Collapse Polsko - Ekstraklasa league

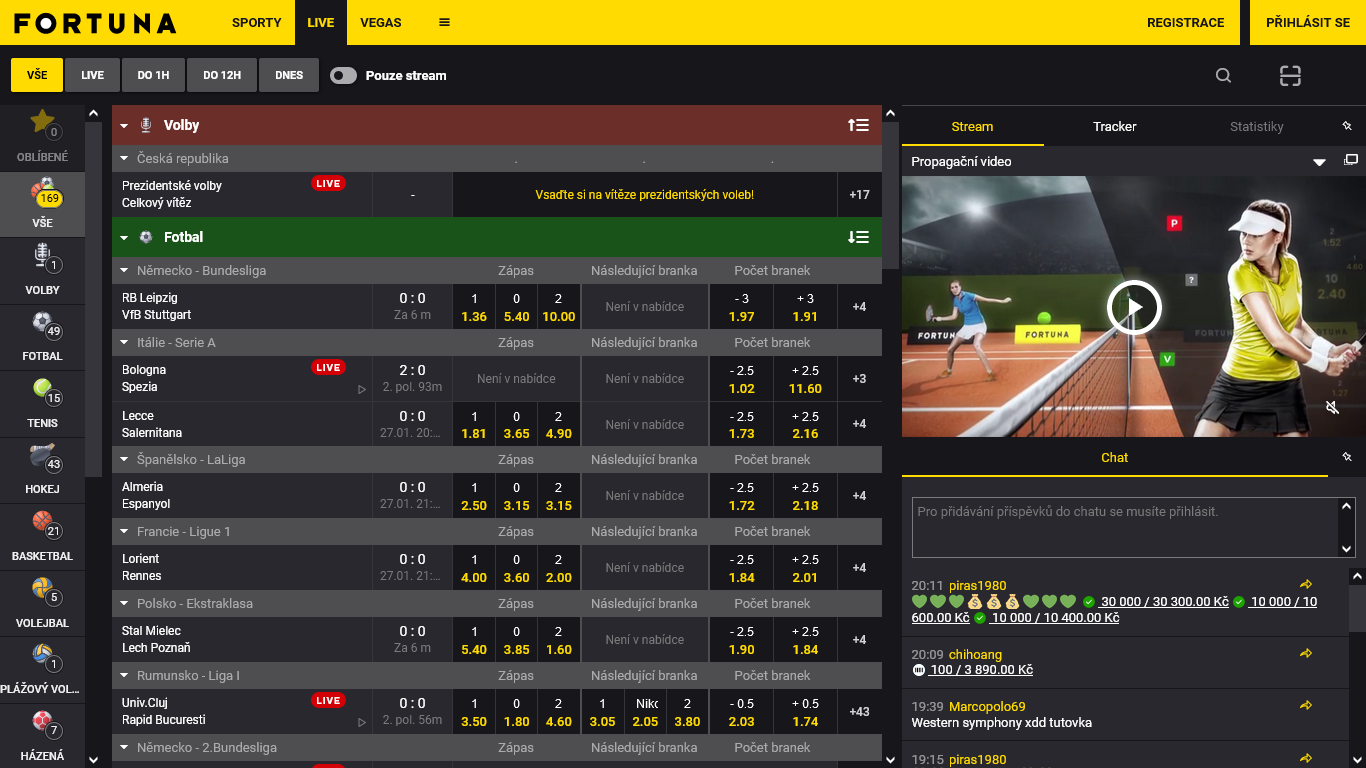(x=125, y=604)
